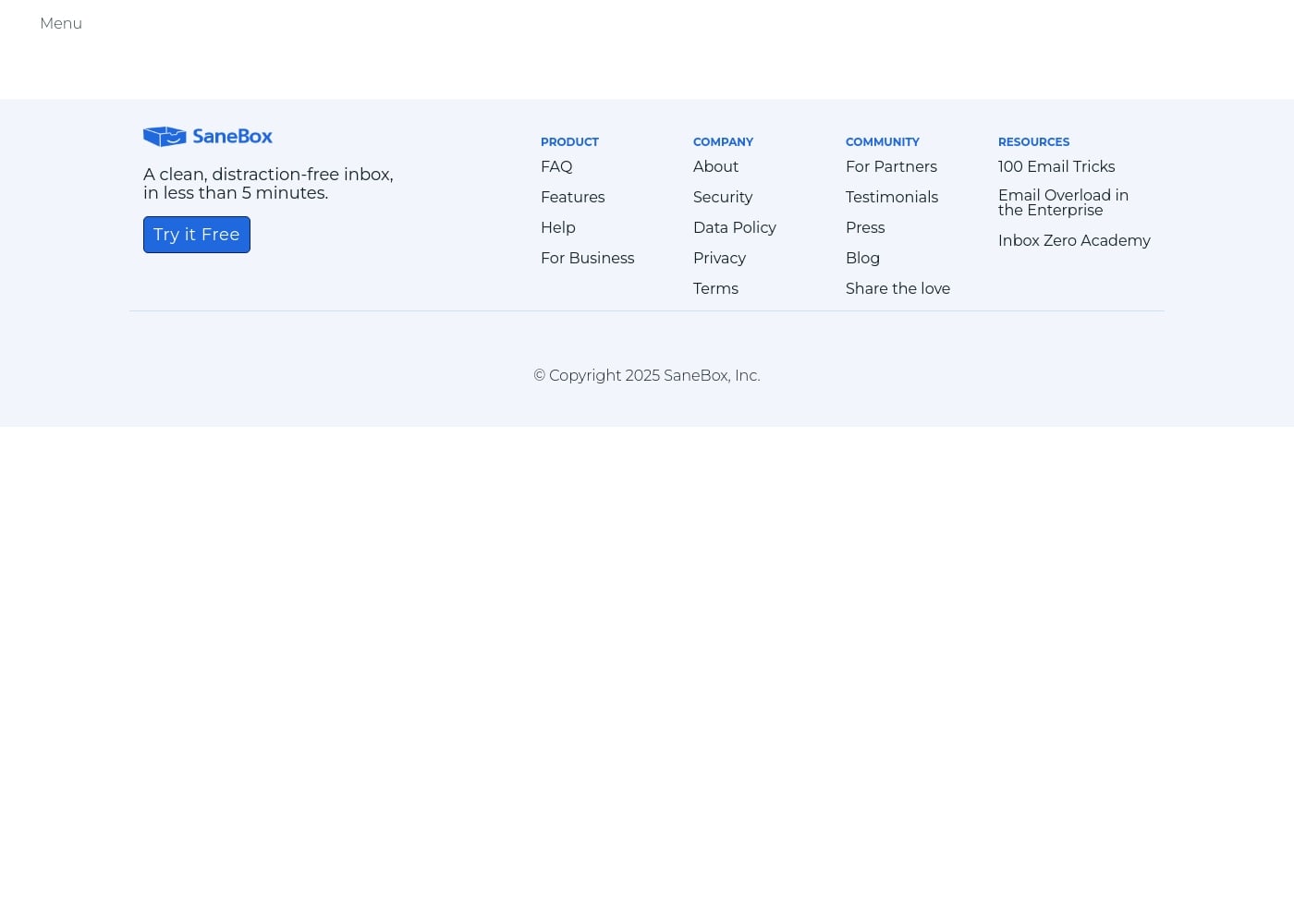Open Email Overload in the Enterprise

coord(1063,203)
